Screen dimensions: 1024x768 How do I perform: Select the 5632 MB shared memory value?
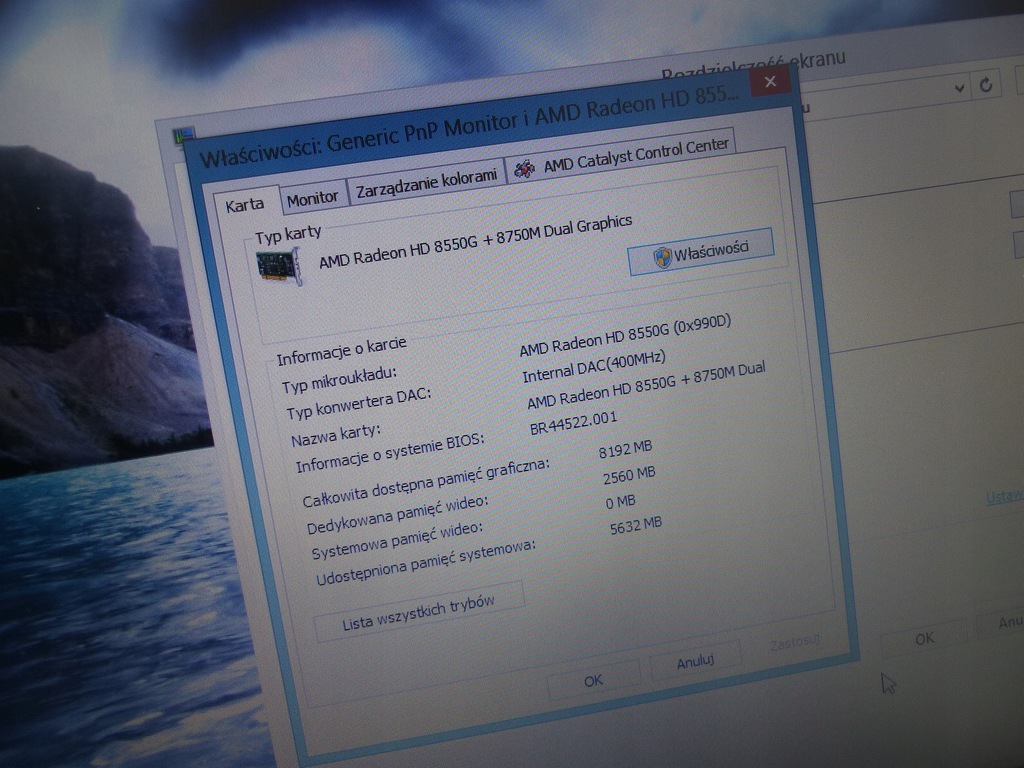pos(635,526)
